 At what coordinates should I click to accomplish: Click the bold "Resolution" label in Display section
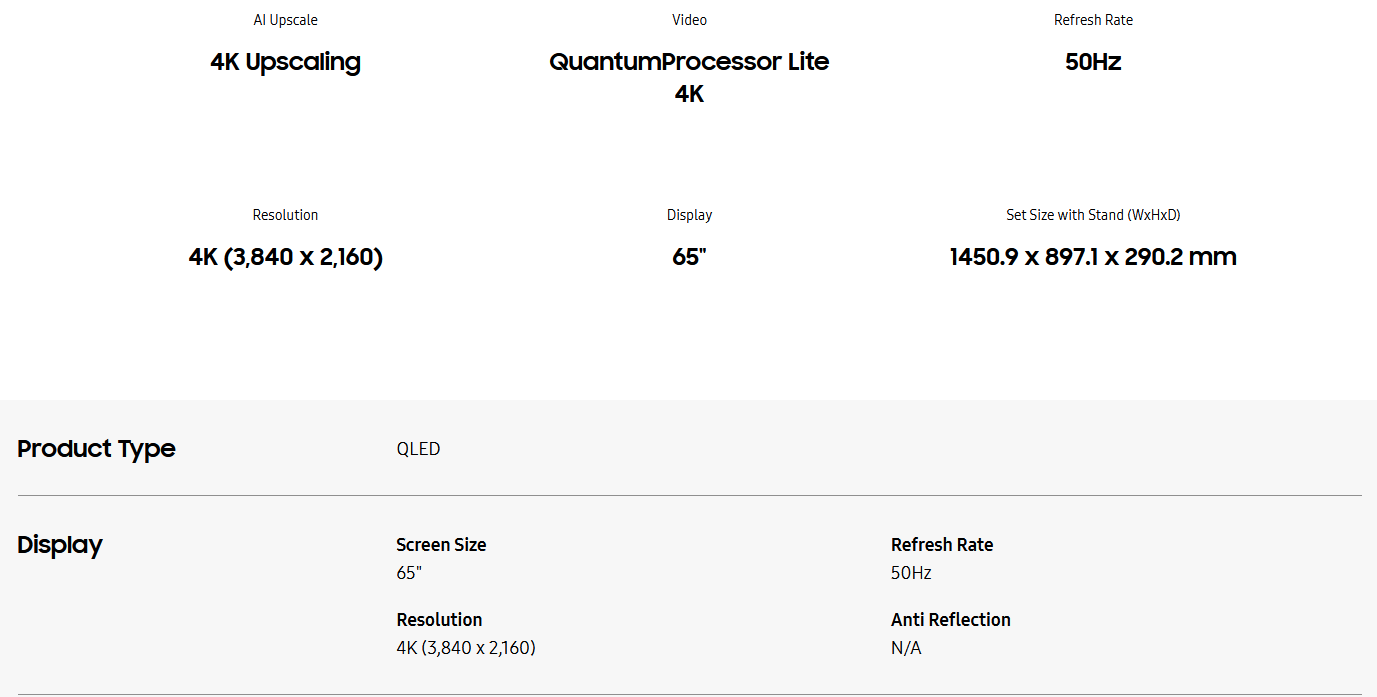[439, 620]
